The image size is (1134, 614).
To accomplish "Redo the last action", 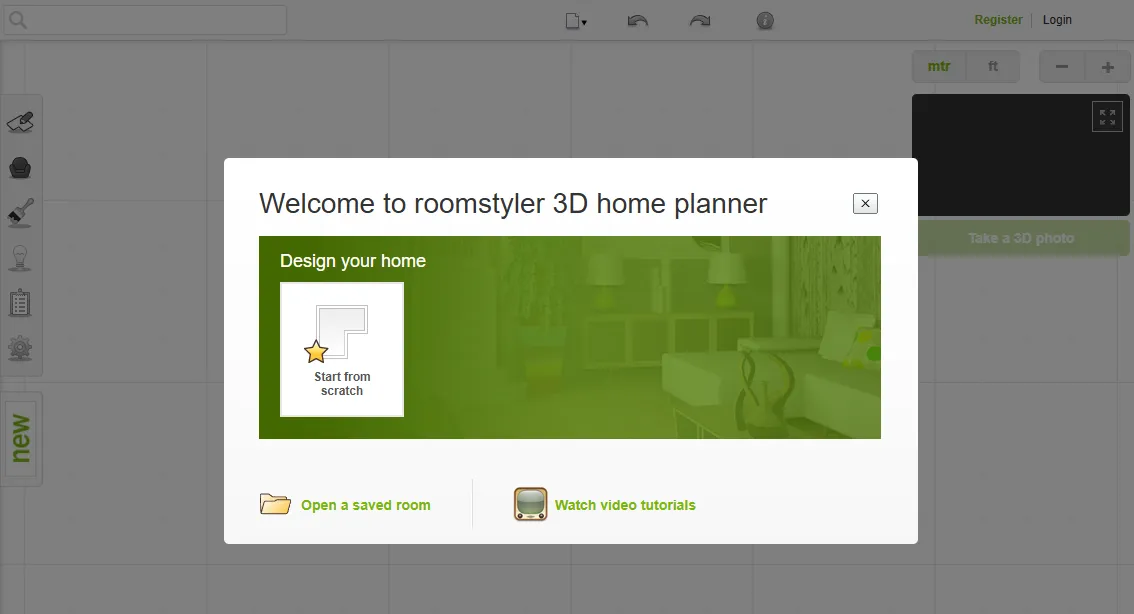I will [699, 20].
